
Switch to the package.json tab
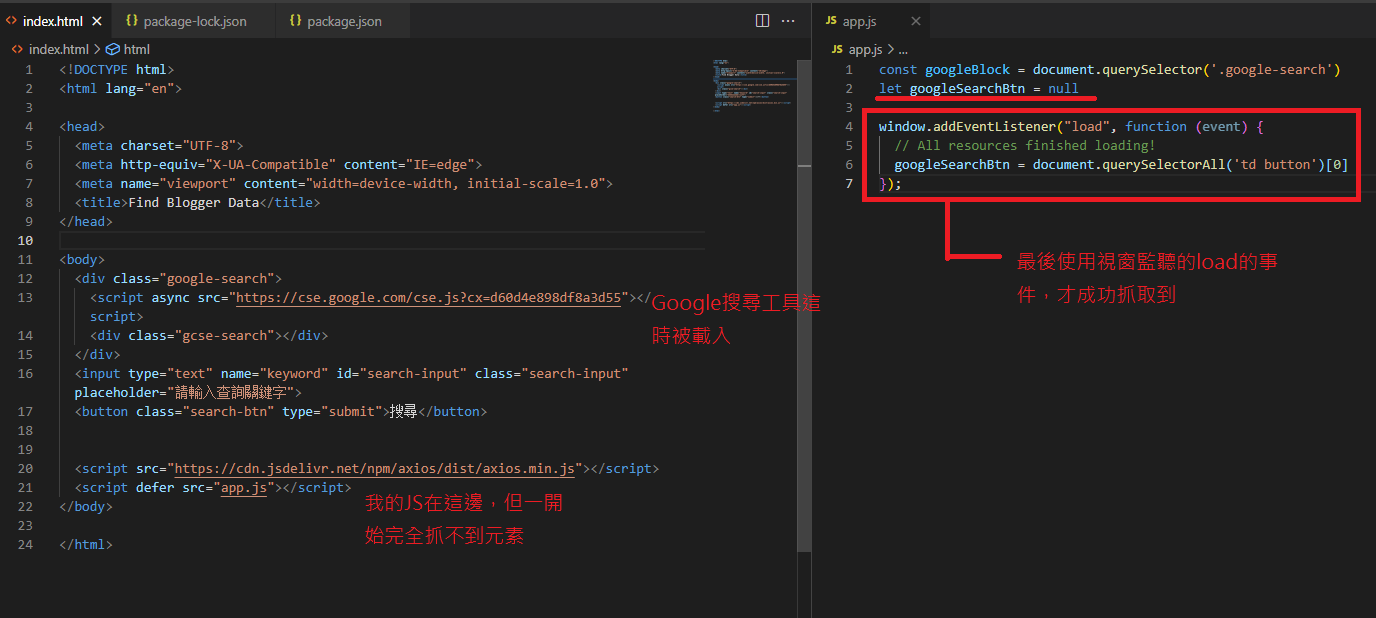click(x=343, y=21)
